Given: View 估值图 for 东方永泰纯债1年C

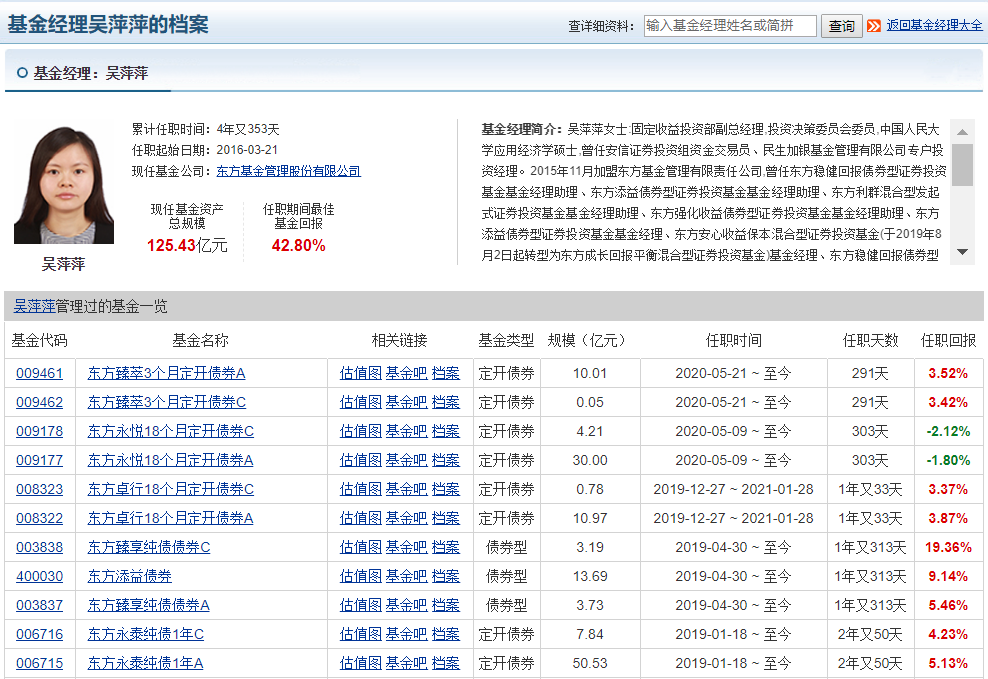Looking at the screenshot, I should [x=360, y=634].
